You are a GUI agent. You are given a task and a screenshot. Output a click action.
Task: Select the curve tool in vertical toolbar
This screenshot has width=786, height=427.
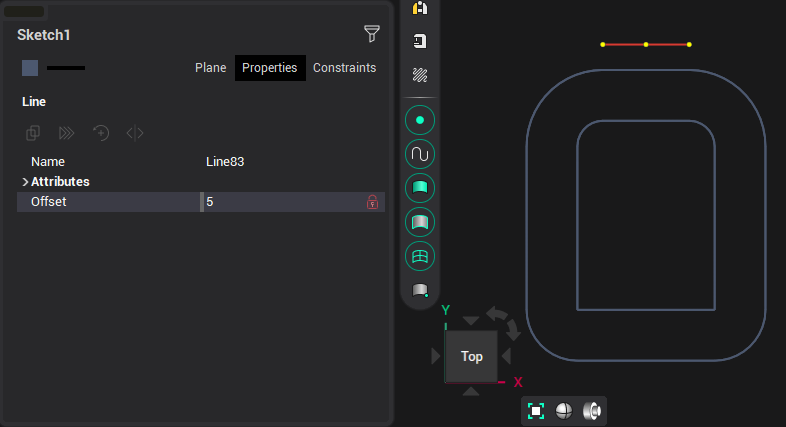(420, 154)
